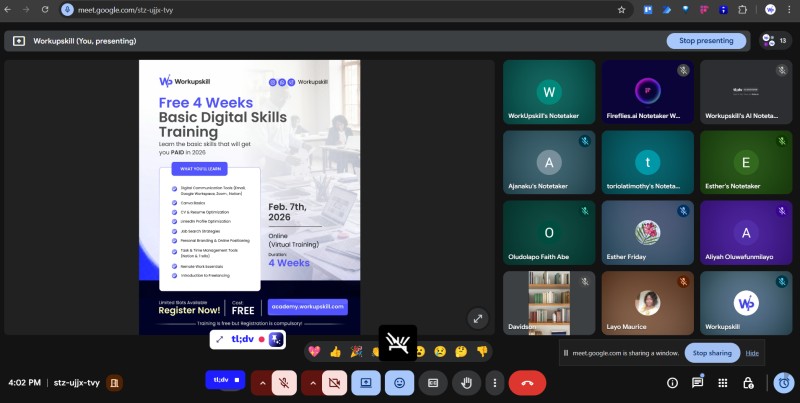
Task: Open the Trello browser extension
Action: (648, 10)
